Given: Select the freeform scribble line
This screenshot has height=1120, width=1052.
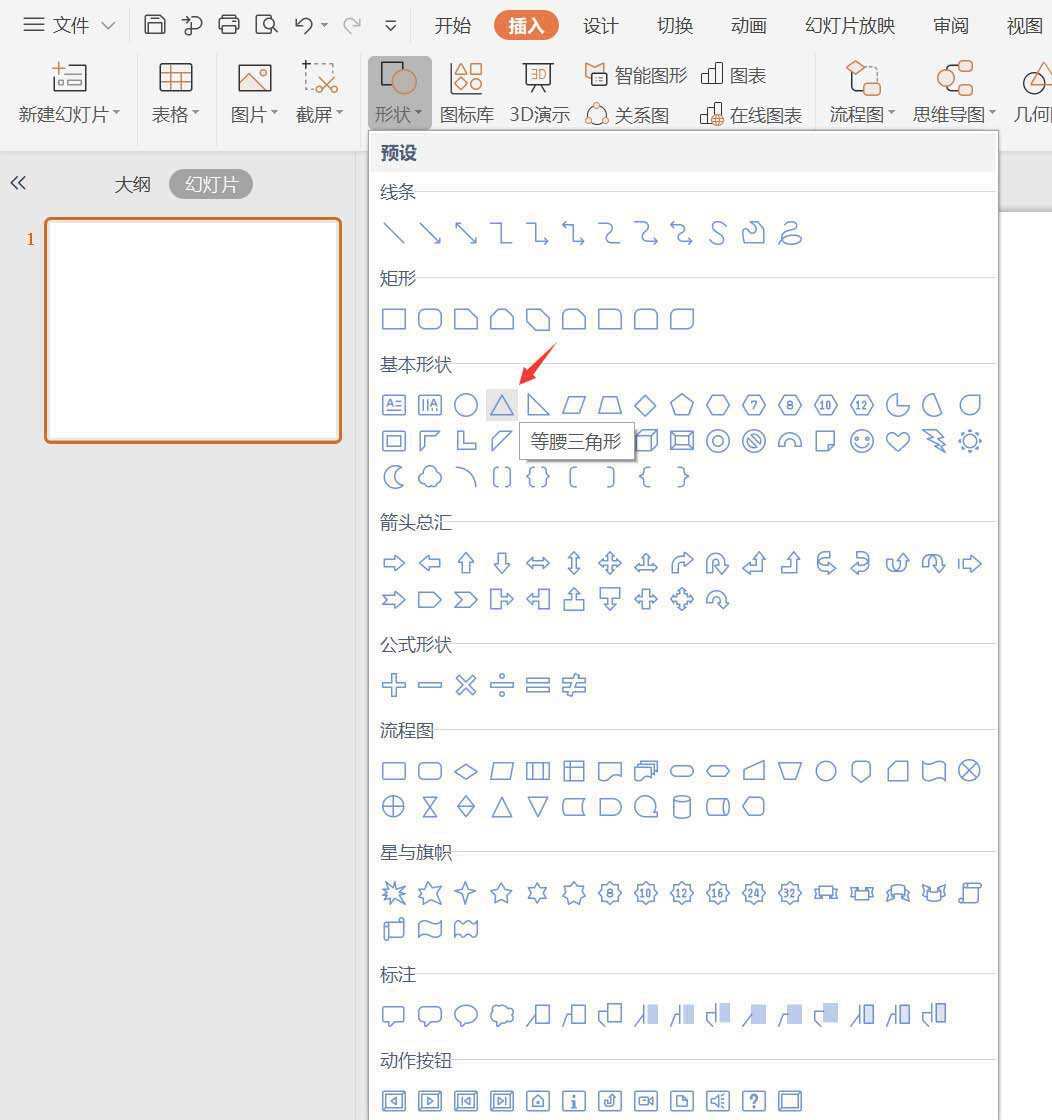Looking at the screenshot, I should point(789,233).
